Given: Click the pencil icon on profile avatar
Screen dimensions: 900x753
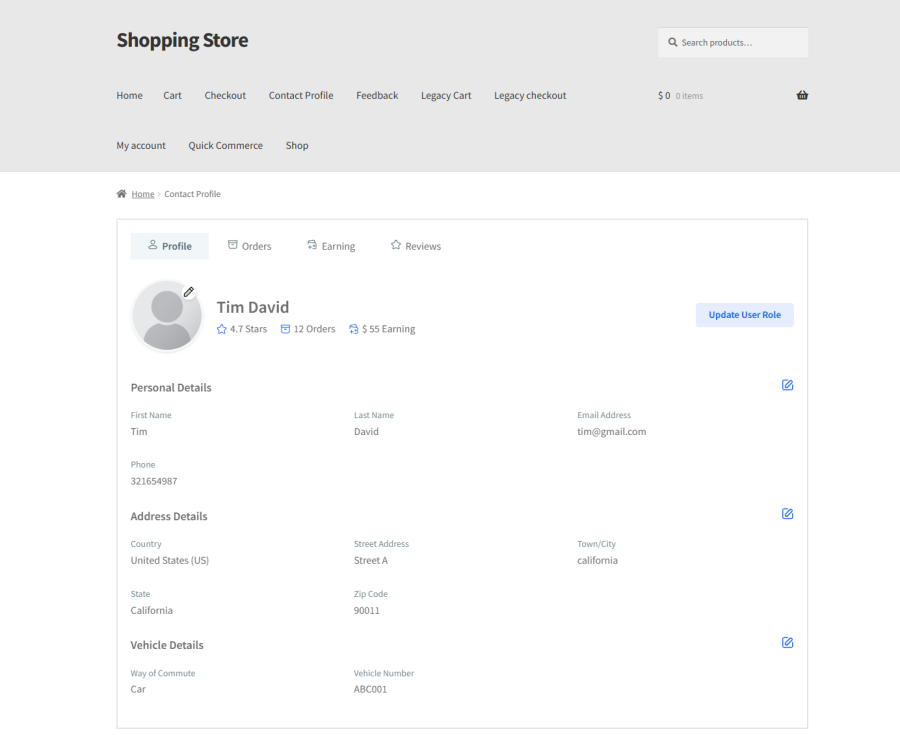Looking at the screenshot, I should [189, 292].
